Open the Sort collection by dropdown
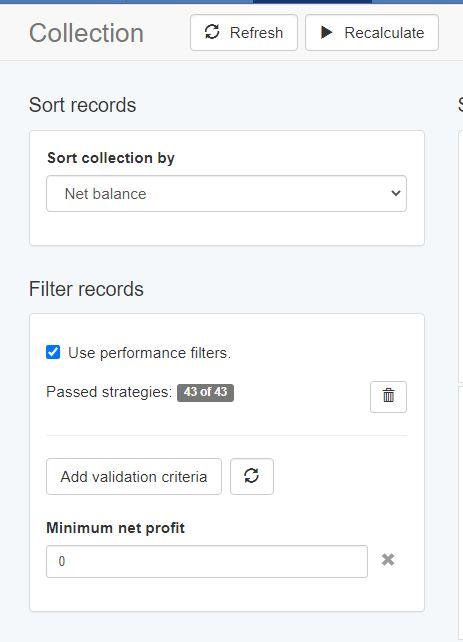 click(226, 194)
